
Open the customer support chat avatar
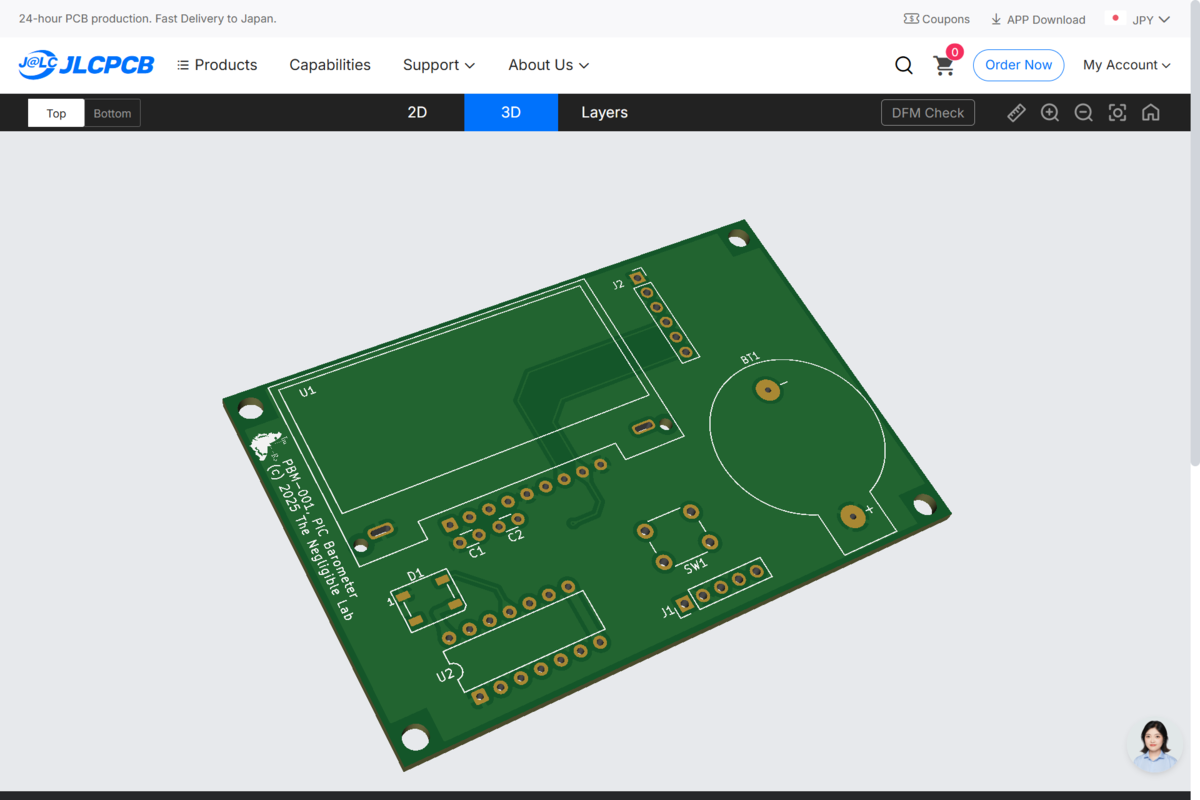tap(1155, 745)
